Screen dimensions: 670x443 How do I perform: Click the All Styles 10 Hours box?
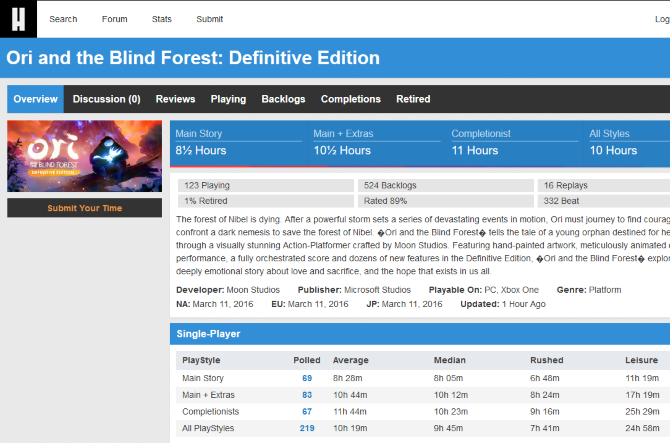(627, 143)
